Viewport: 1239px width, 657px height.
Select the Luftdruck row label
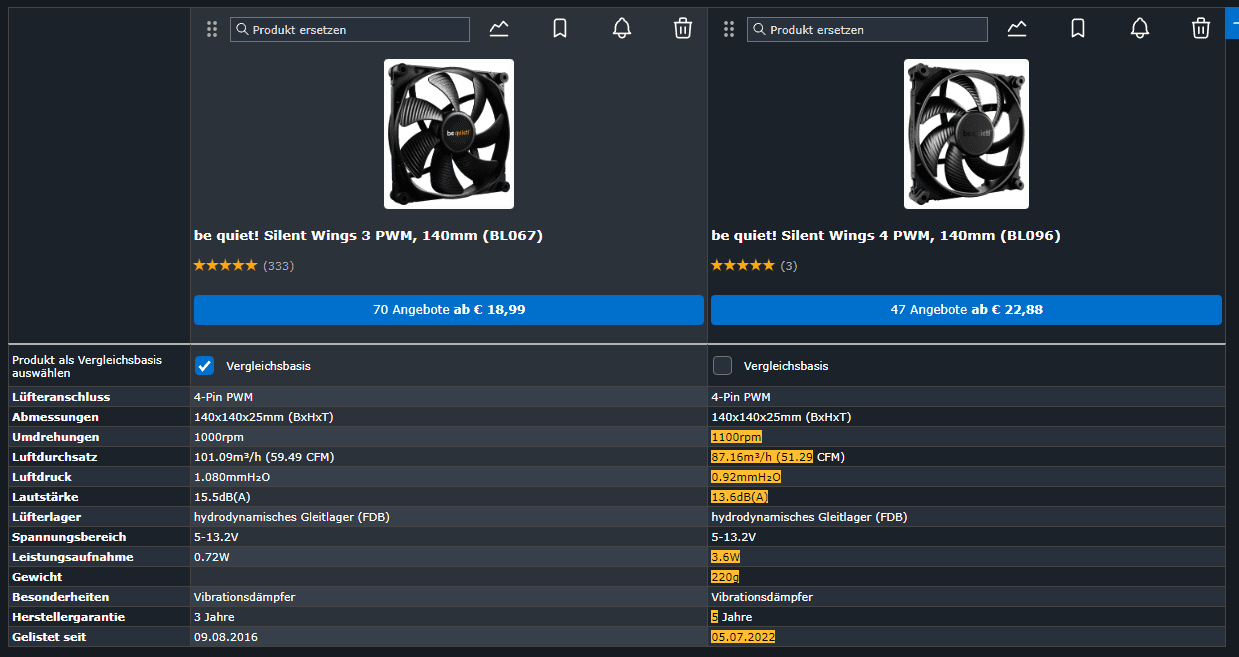(42, 477)
